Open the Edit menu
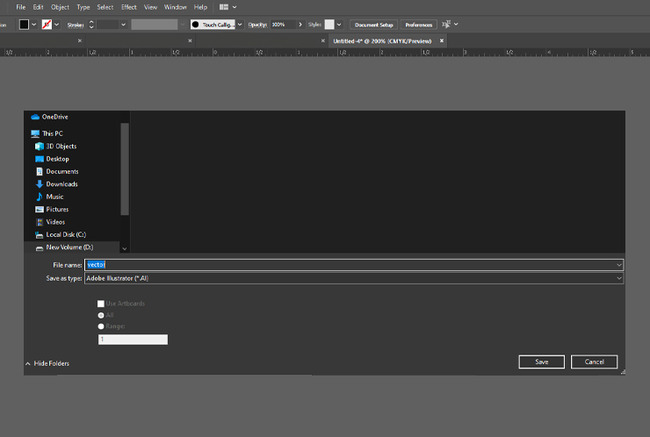 coord(38,7)
